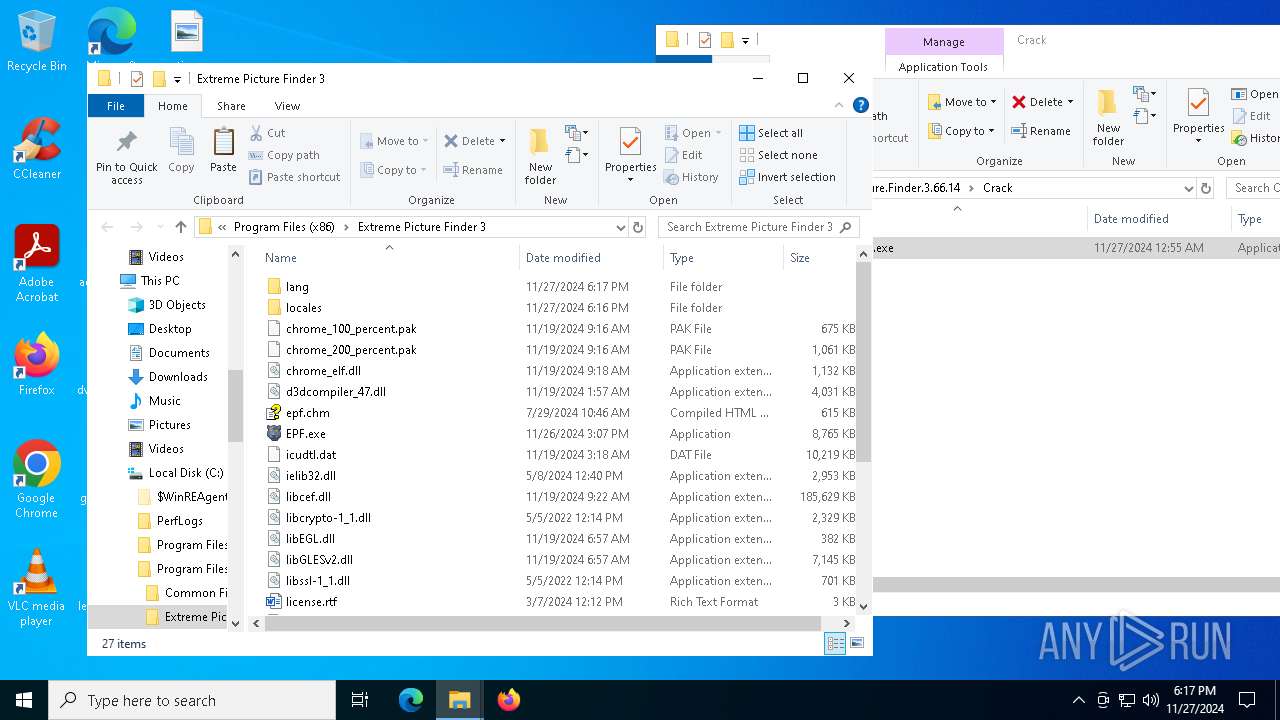
Task: Switch to the View tab
Action: click(287, 106)
